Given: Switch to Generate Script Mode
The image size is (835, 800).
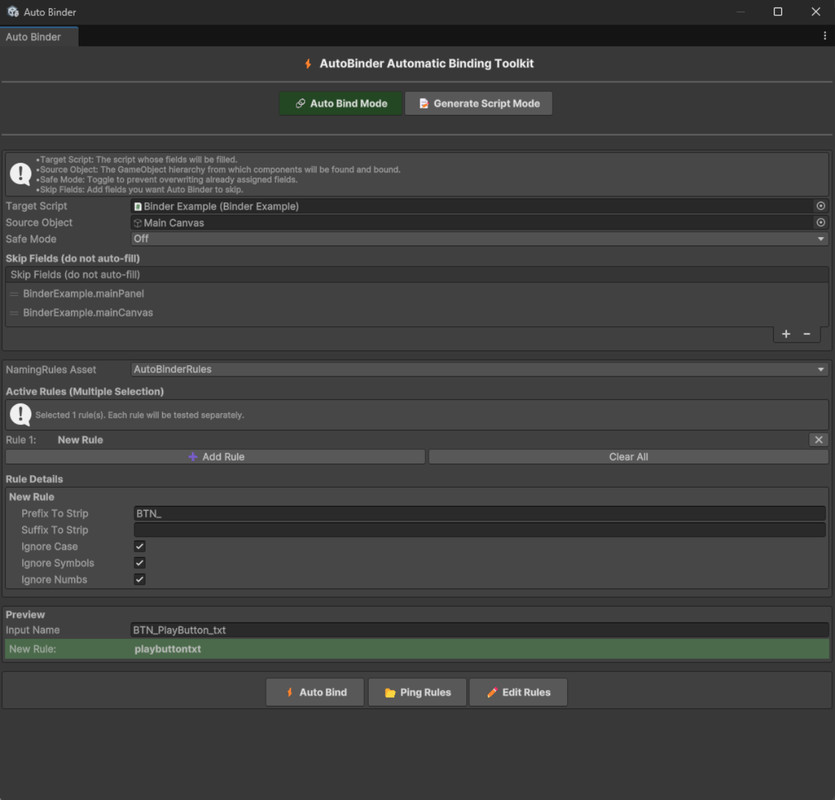Looking at the screenshot, I should pos(478,103).
